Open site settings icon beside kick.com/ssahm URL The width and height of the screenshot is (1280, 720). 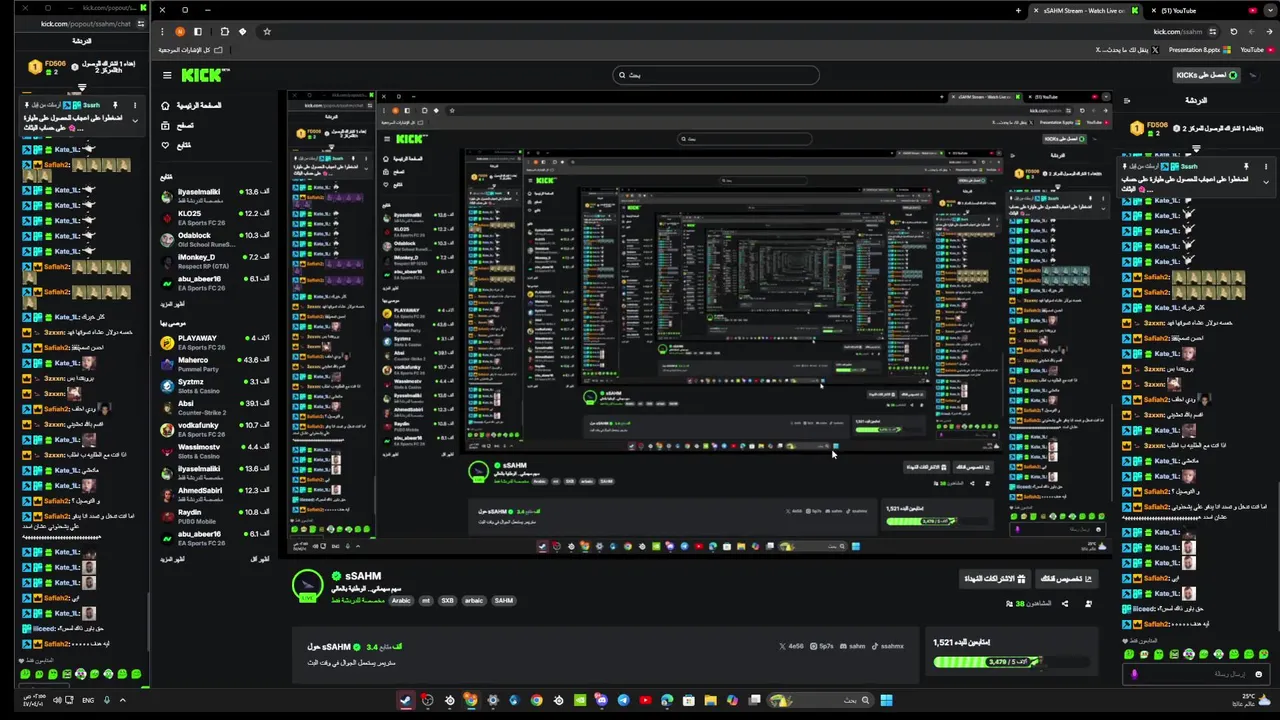click(1212, 31)
